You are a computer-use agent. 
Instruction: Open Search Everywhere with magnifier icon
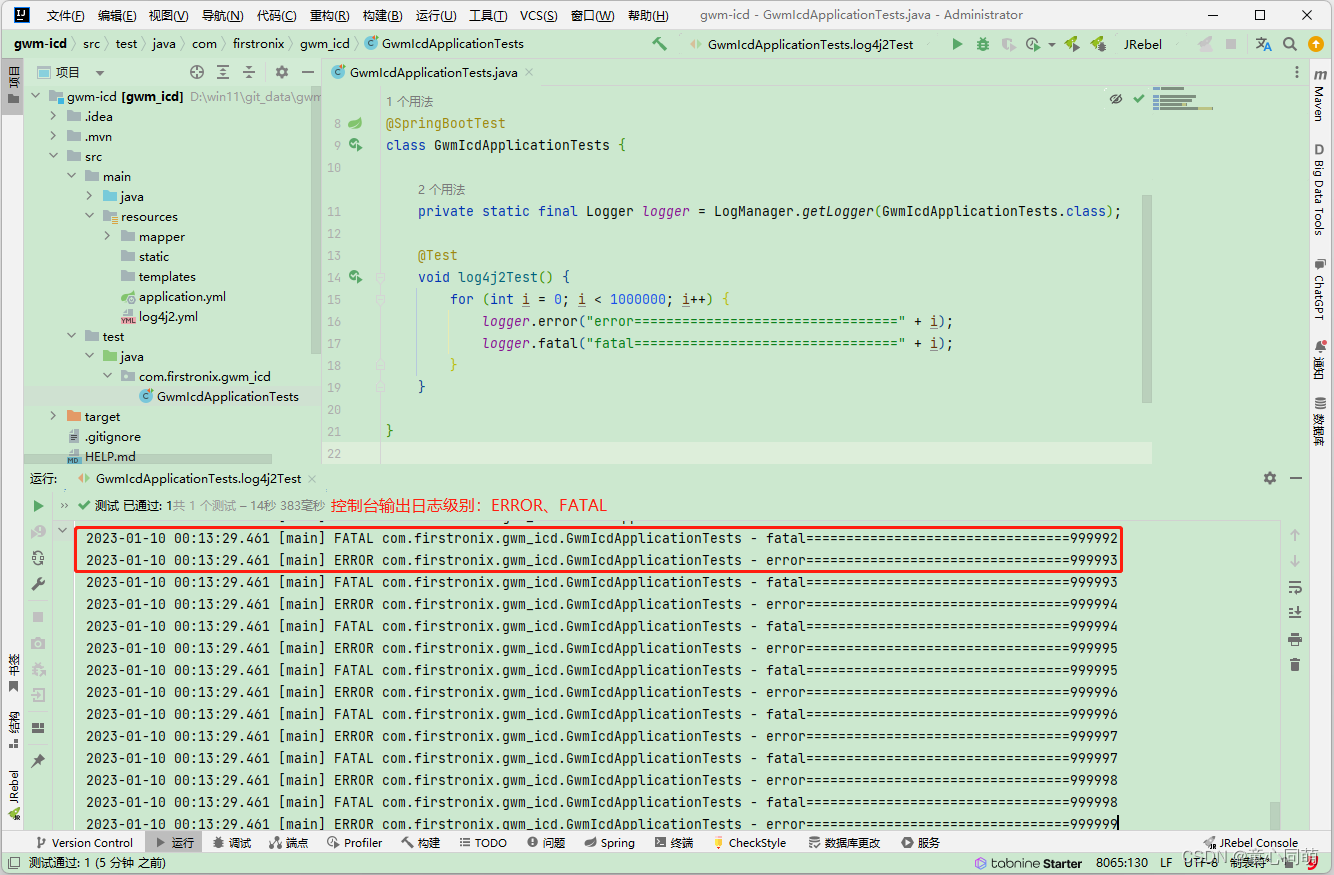coord(1289,44)
